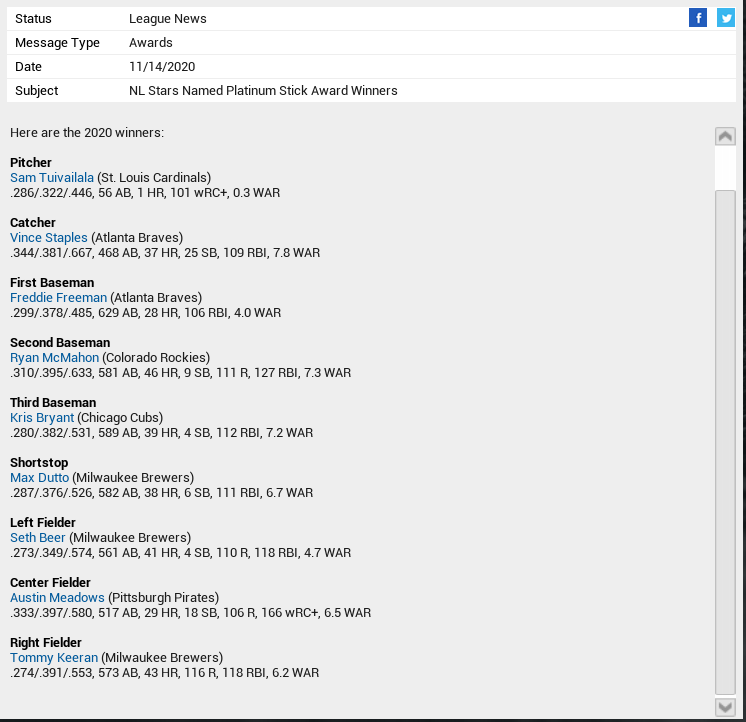Screen dimensions: 746x722
Task: Share message via the Facebook icon
Action: 698,18
